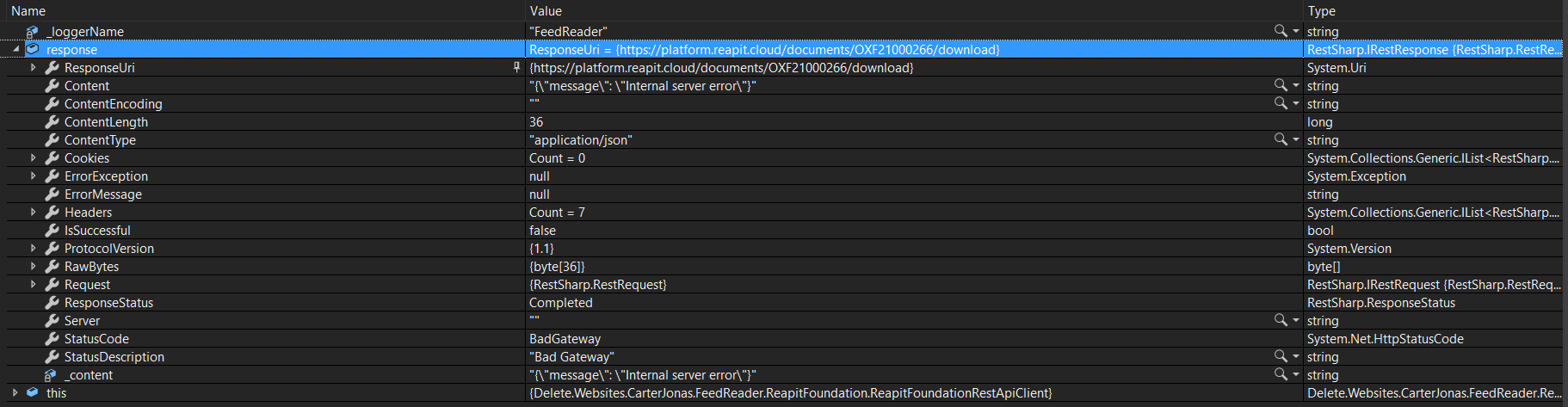Click the IsSuccessful value false

tap(542, 230)
